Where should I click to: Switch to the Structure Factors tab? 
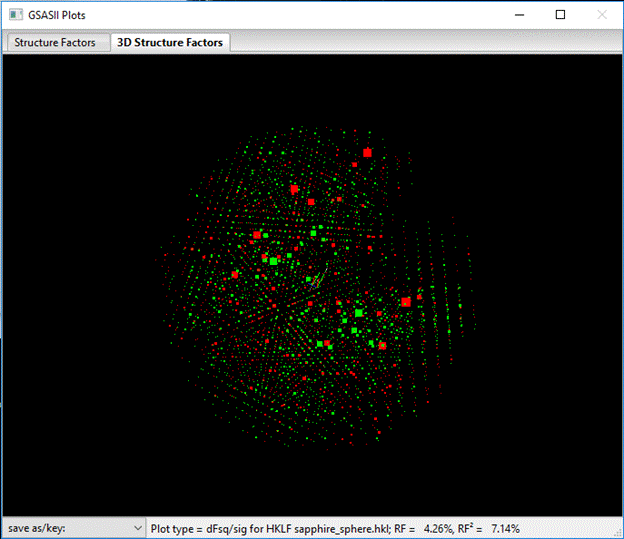click(55, 43)
